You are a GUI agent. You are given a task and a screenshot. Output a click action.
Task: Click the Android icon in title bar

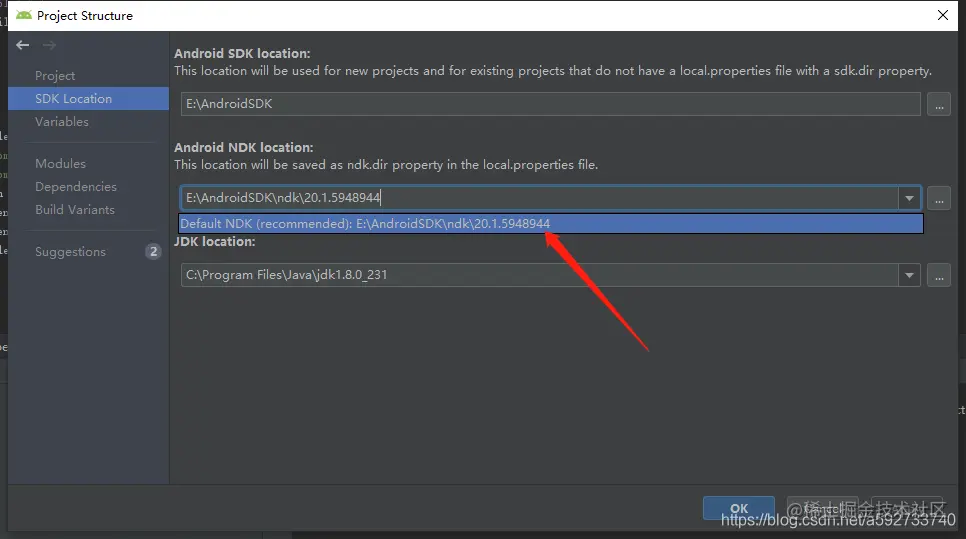(x=24, y=15)
